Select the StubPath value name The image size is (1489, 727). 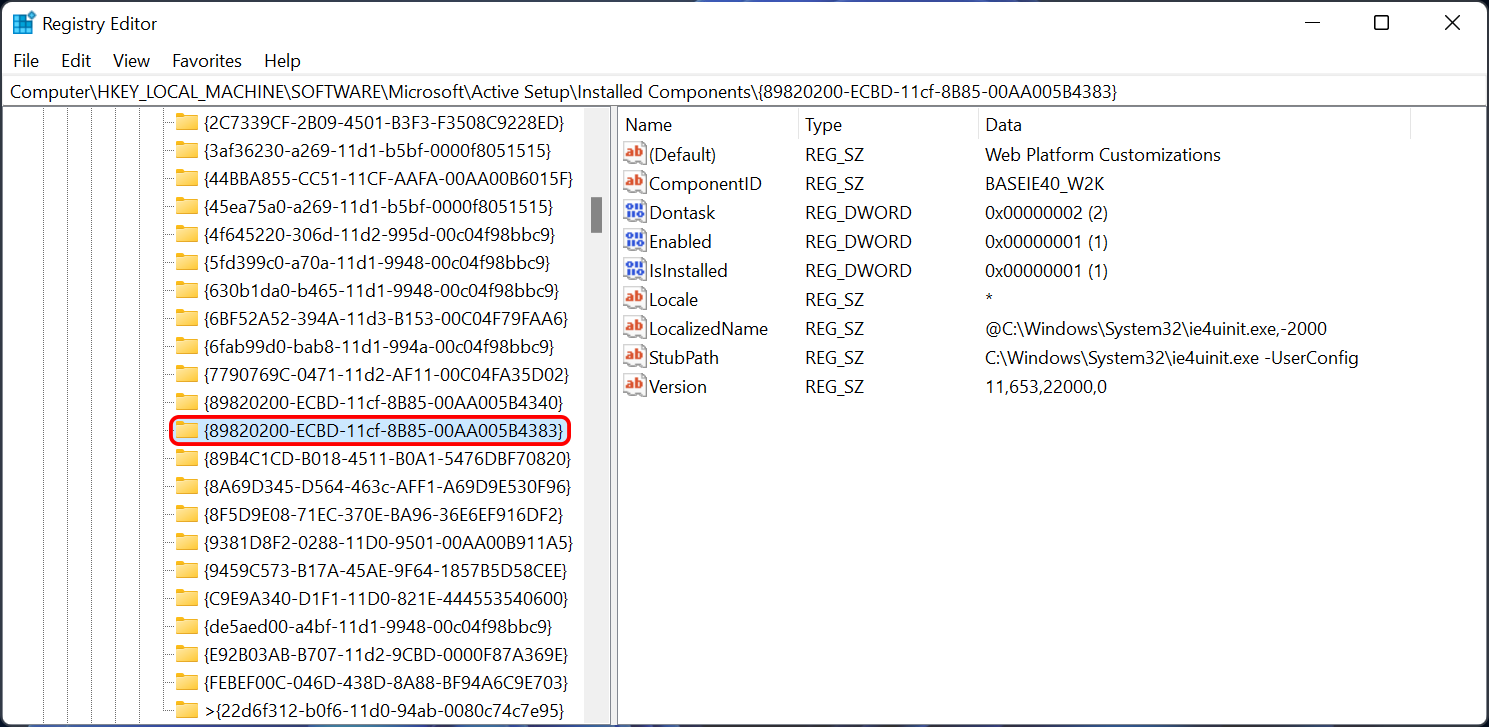tap(684, 358)
